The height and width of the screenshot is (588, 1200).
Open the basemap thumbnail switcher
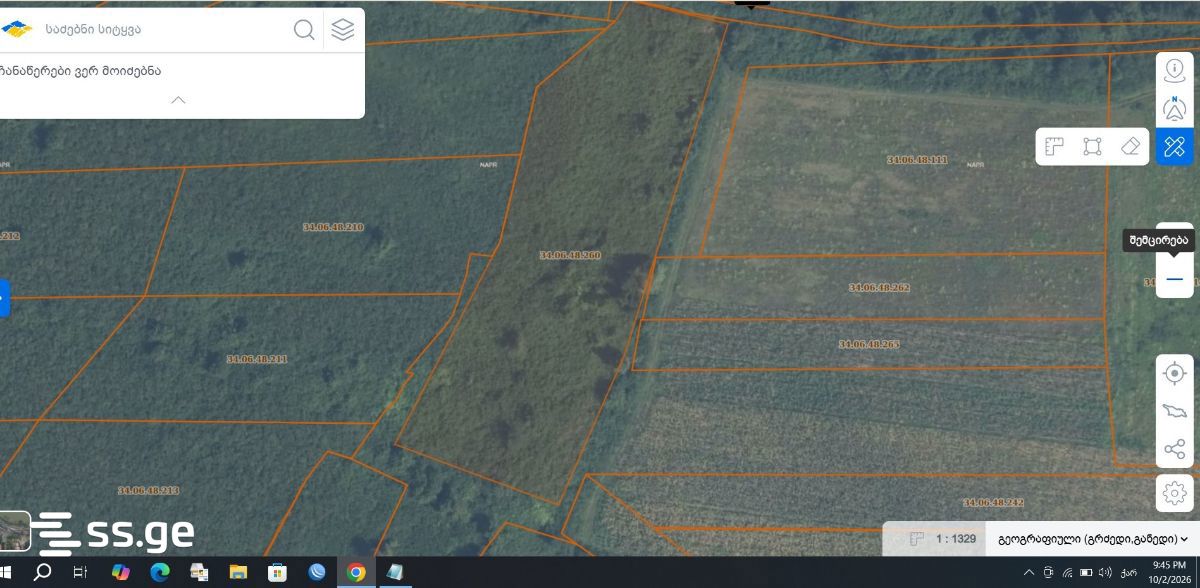[x=15, y=530]
